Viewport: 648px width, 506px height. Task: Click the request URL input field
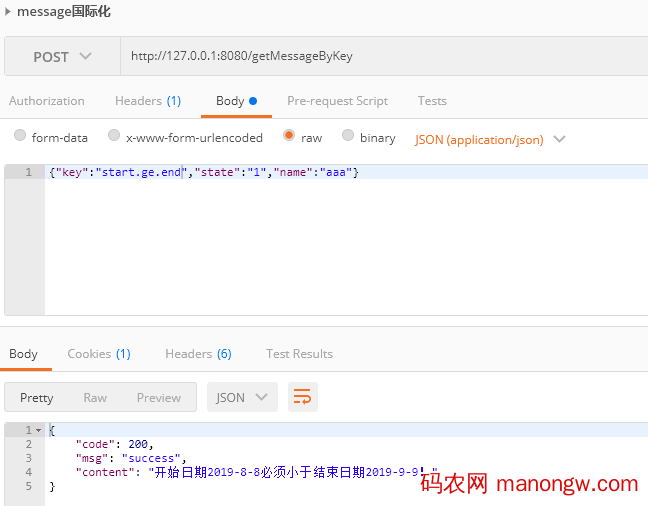(x=380, y=57)
